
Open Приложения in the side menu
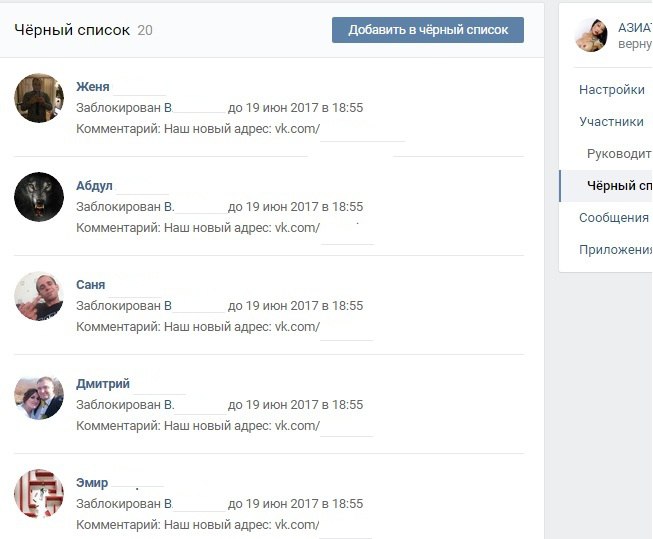pos(616,250)
